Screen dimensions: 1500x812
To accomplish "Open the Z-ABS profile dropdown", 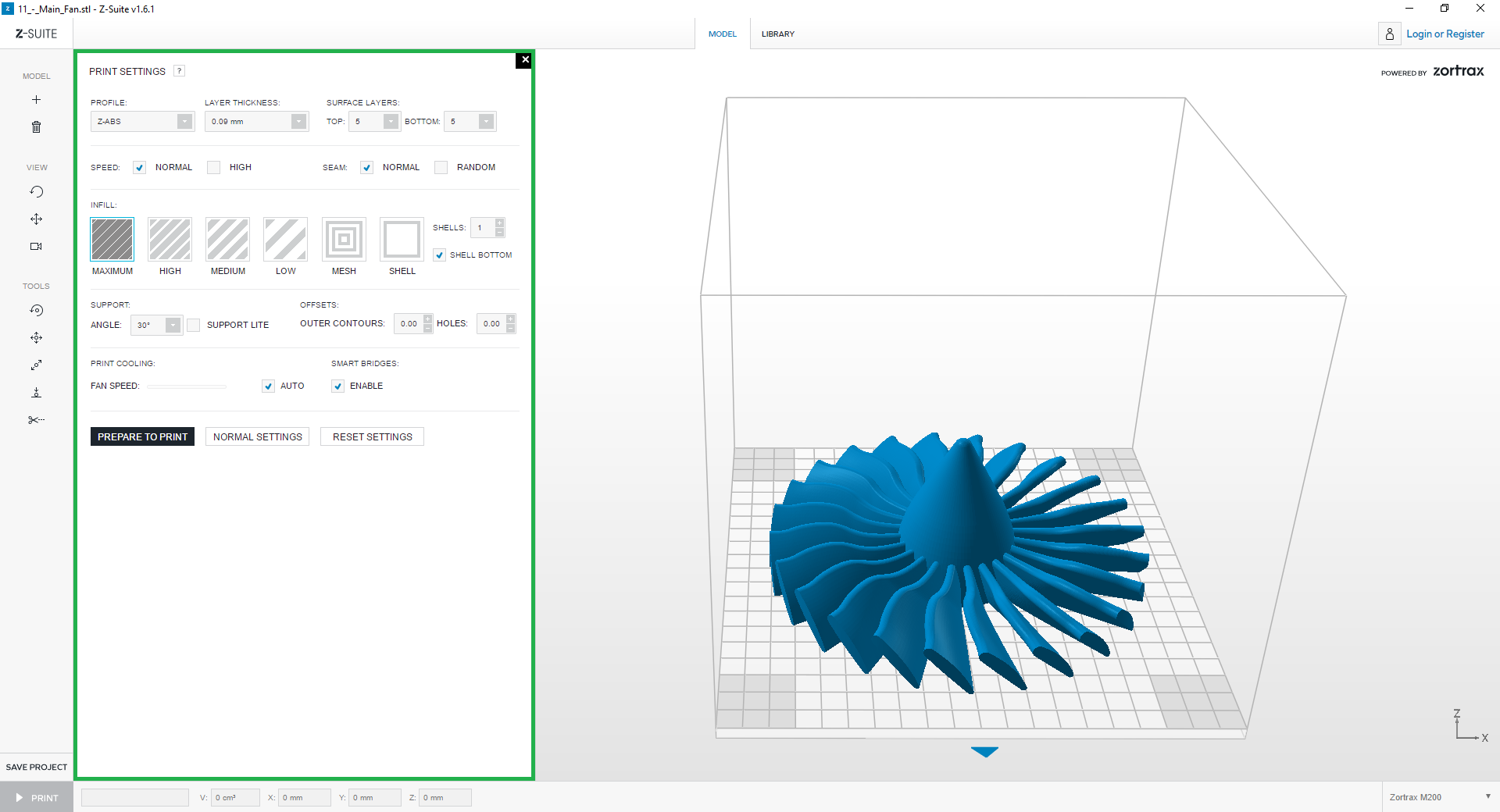I will (142, 122).
